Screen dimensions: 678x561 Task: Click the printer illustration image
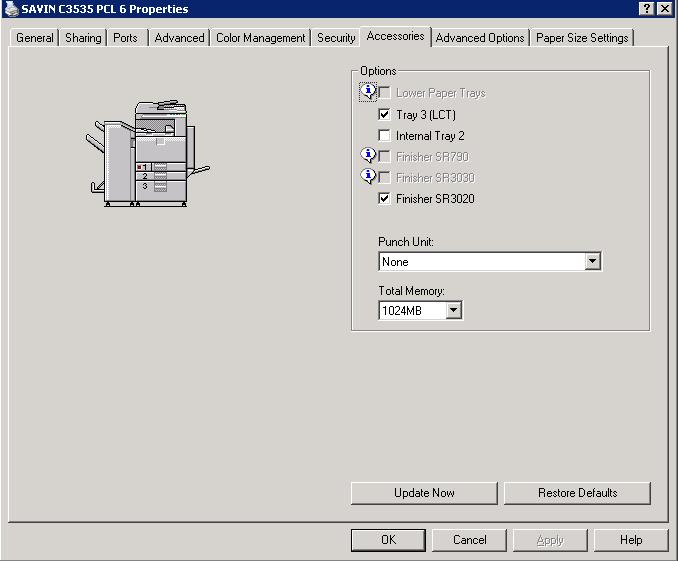(x=147, y=154)
